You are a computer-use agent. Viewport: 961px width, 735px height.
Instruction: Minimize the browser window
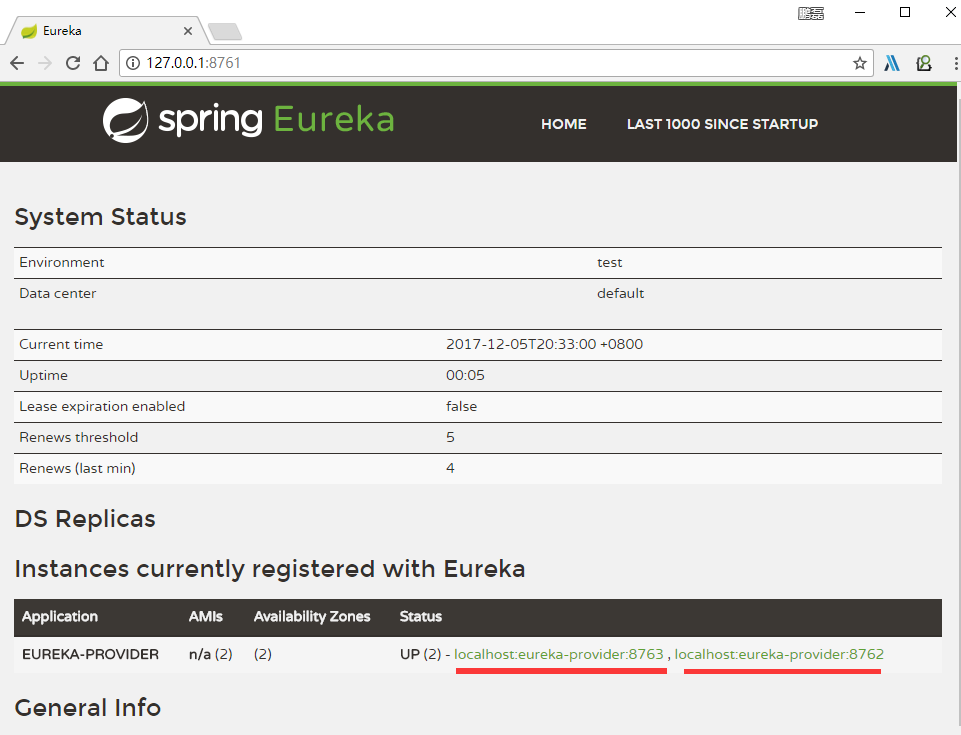860,13
